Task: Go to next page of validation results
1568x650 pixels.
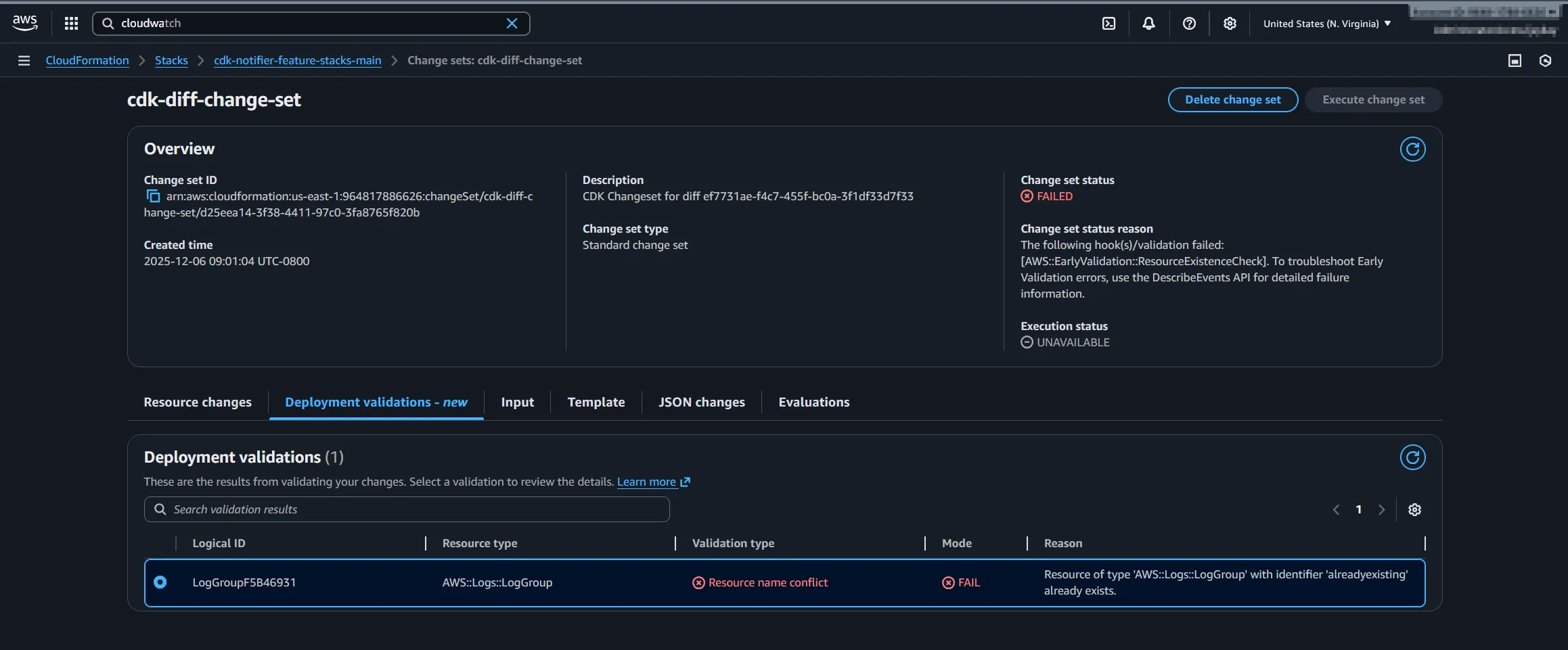Action: point(1381,509)
